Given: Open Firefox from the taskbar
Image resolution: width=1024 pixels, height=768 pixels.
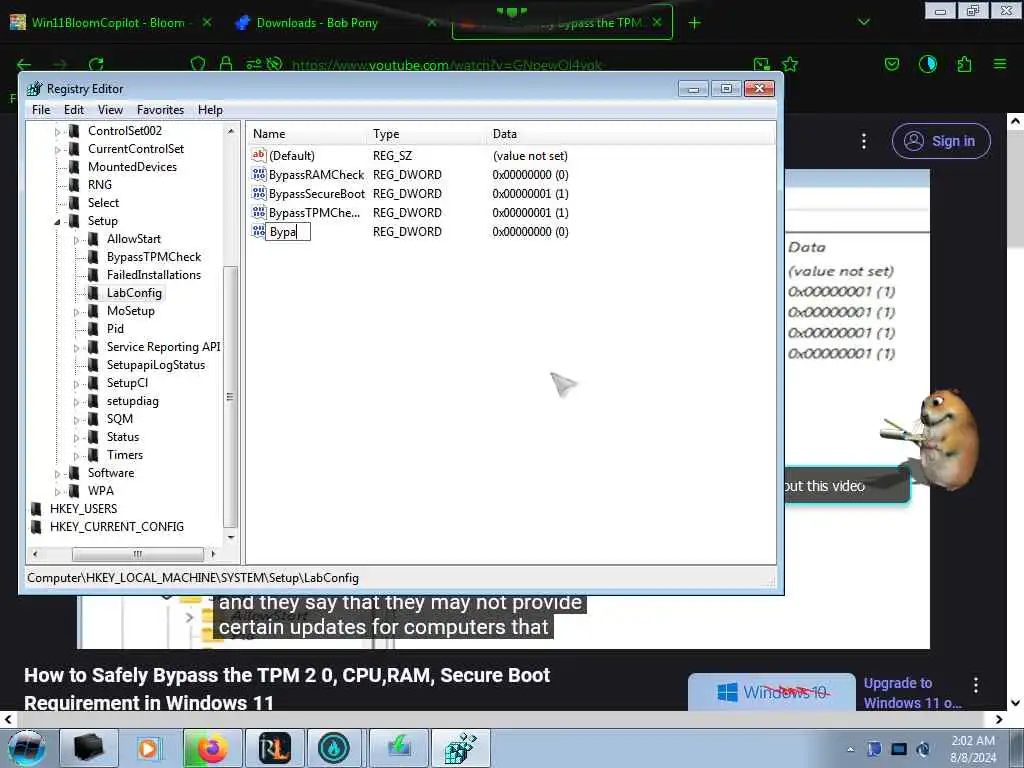Looking at the screenshot, I should pyautogui.click(x=212, y=748).
